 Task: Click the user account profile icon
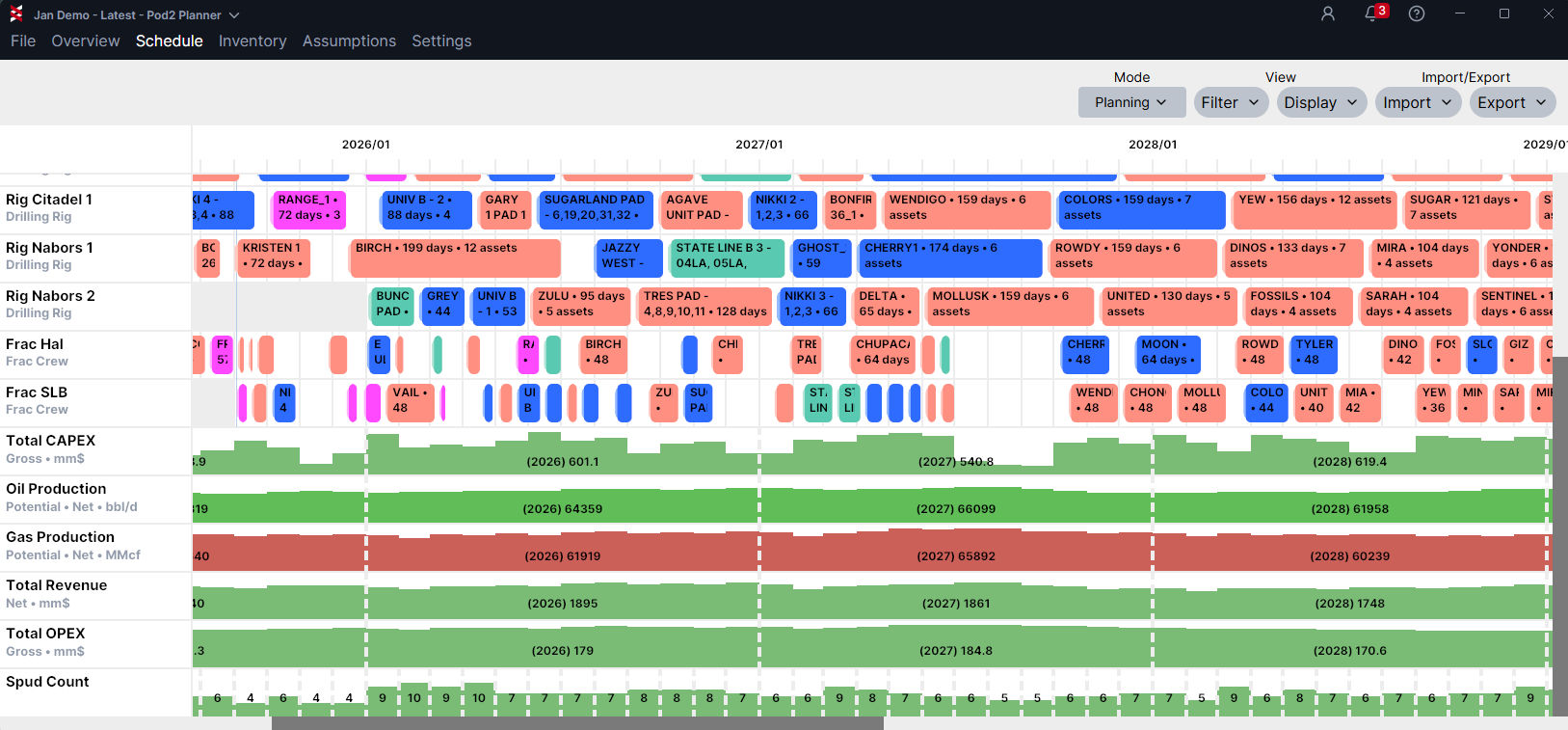1327,14
